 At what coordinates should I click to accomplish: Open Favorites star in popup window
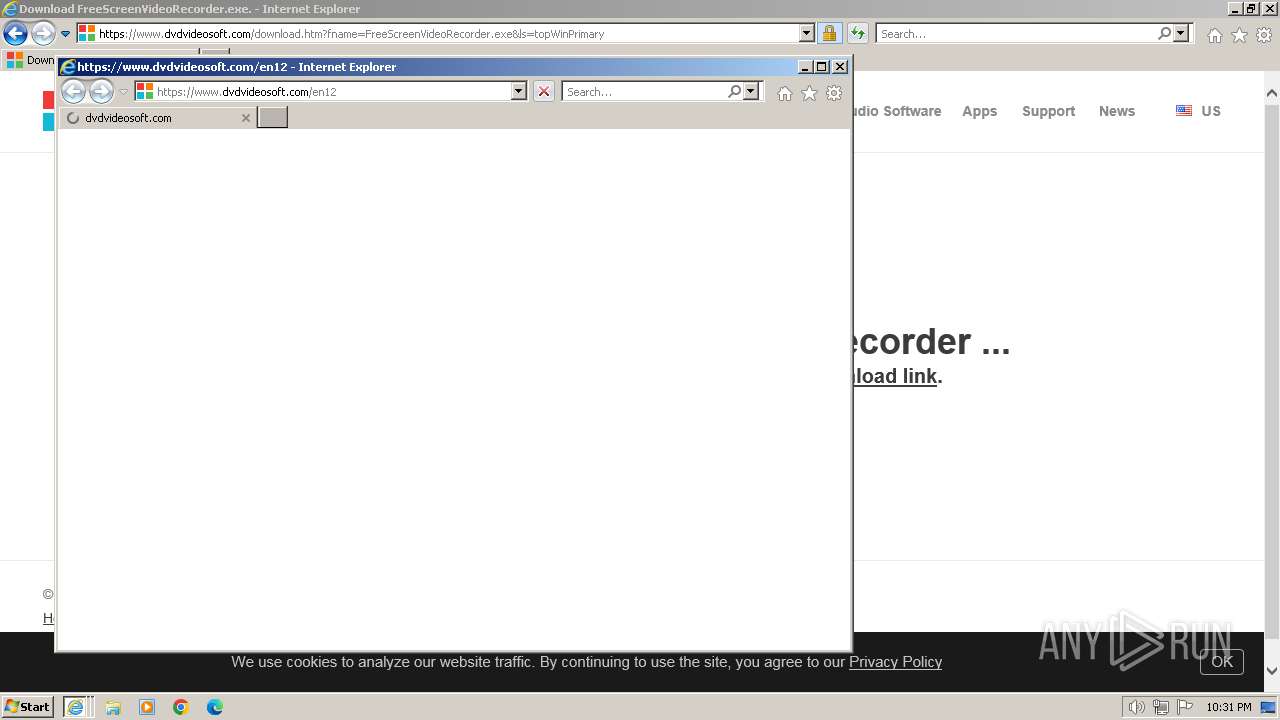(809, 93)
